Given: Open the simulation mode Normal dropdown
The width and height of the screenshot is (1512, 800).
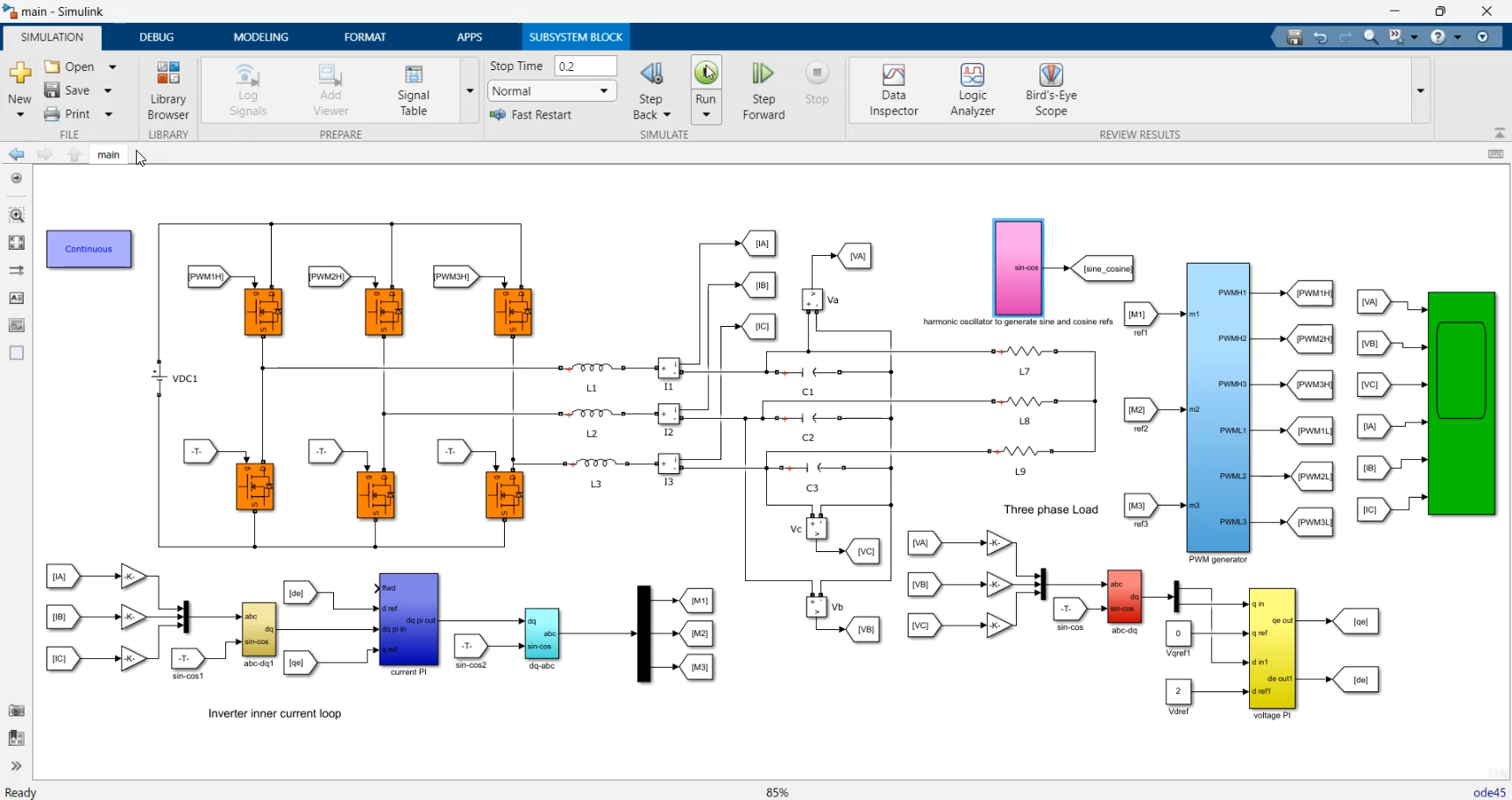Looking at the screenshot, I should [552, 91].
